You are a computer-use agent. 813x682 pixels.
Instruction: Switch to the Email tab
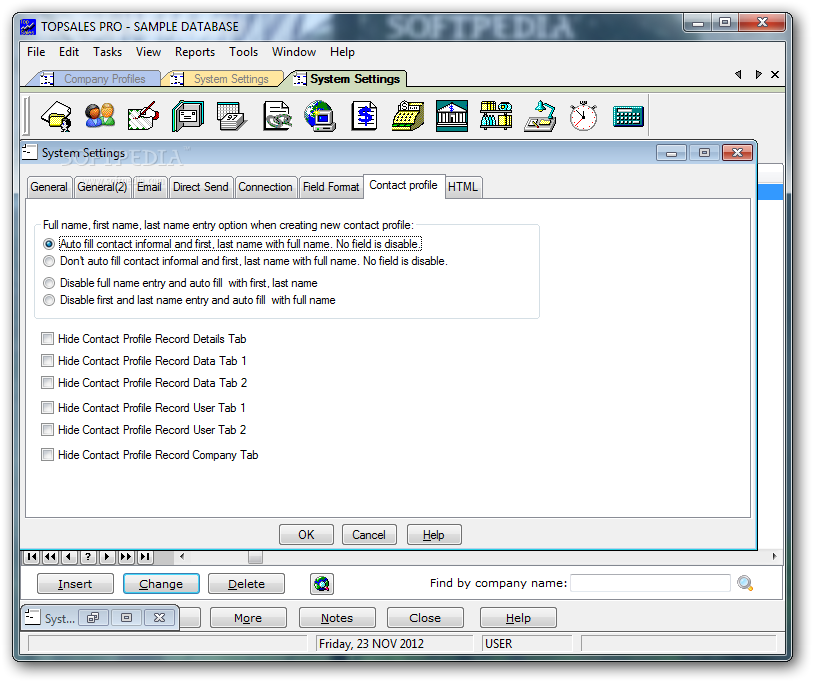tap(149, 187)
